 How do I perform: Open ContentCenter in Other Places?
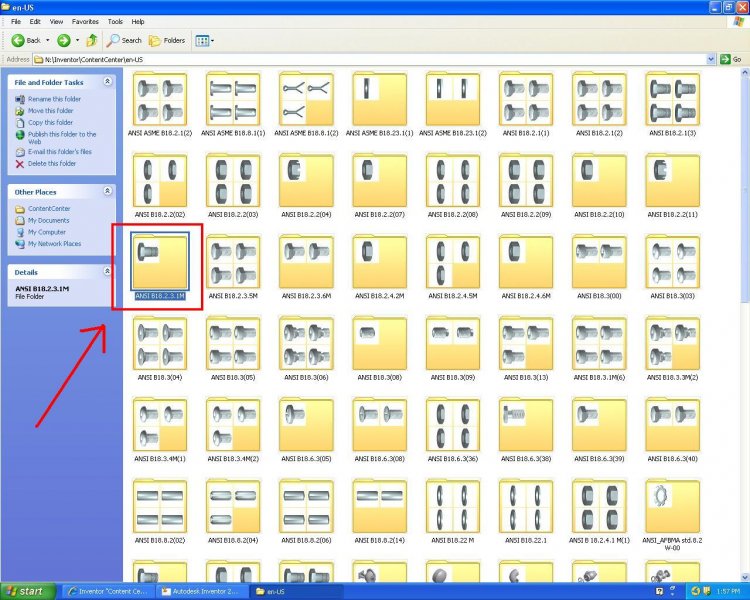[x=49, y=209]
